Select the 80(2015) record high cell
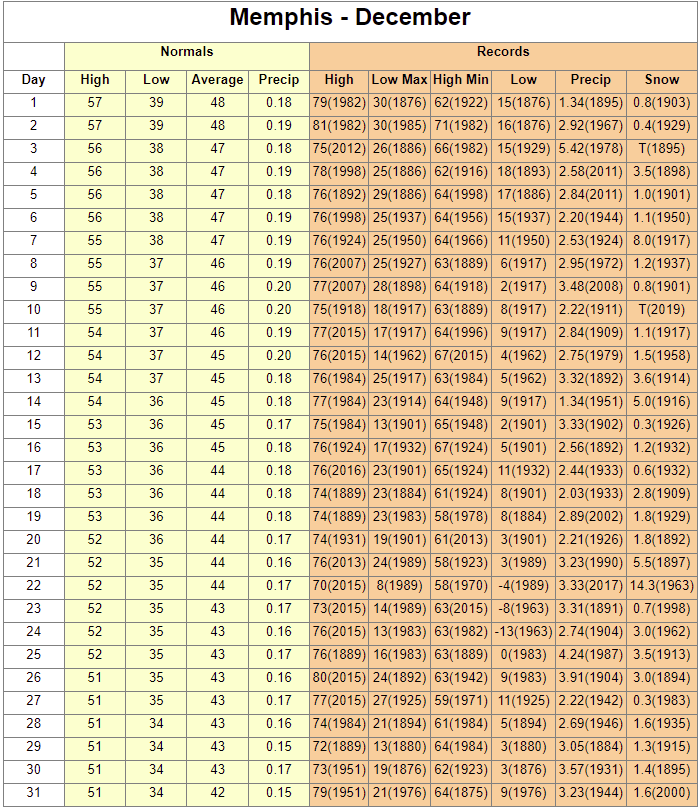Screen dimensions: 700x811 coord(339,678)
